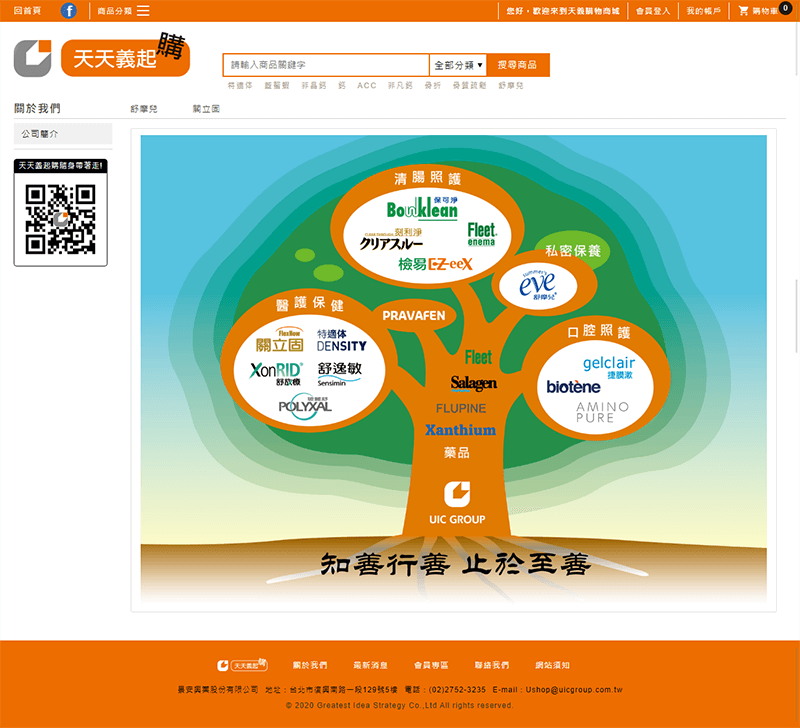Image resolution: width=800 pixels, height=728 pixels.
Task: Open 聯絡我們 in the footer
Action: coord(492,665)
